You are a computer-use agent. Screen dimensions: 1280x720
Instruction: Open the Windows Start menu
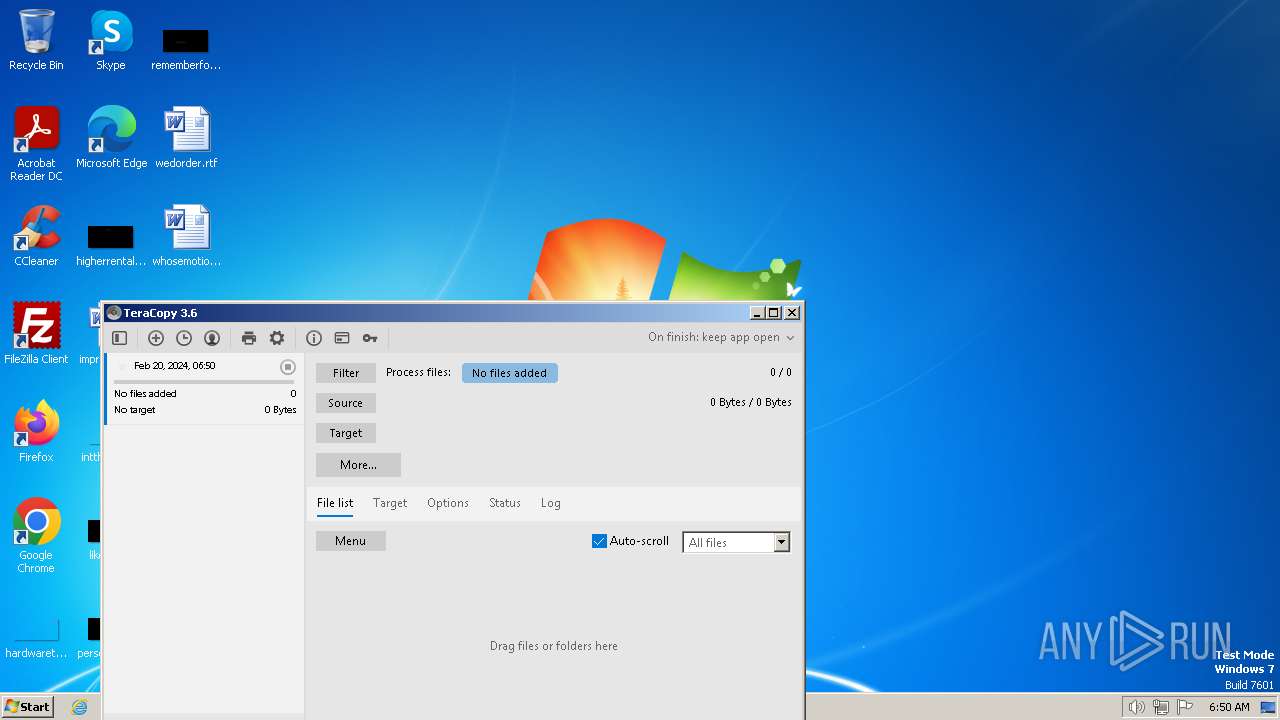[28, 706]
